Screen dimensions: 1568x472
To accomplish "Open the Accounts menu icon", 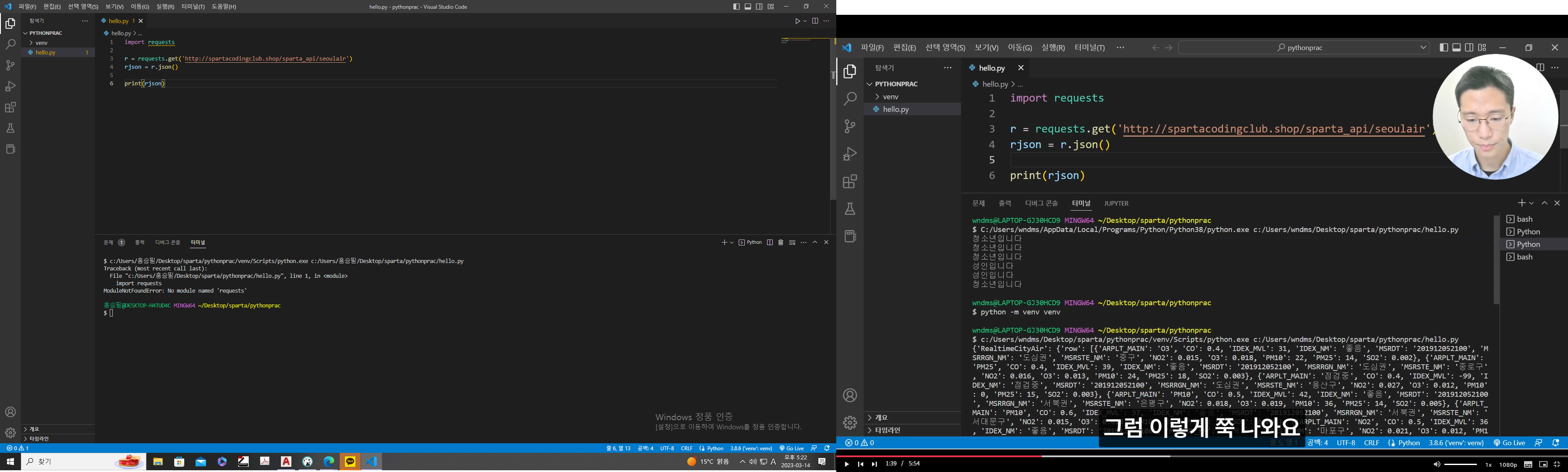I will coord(10,412).
